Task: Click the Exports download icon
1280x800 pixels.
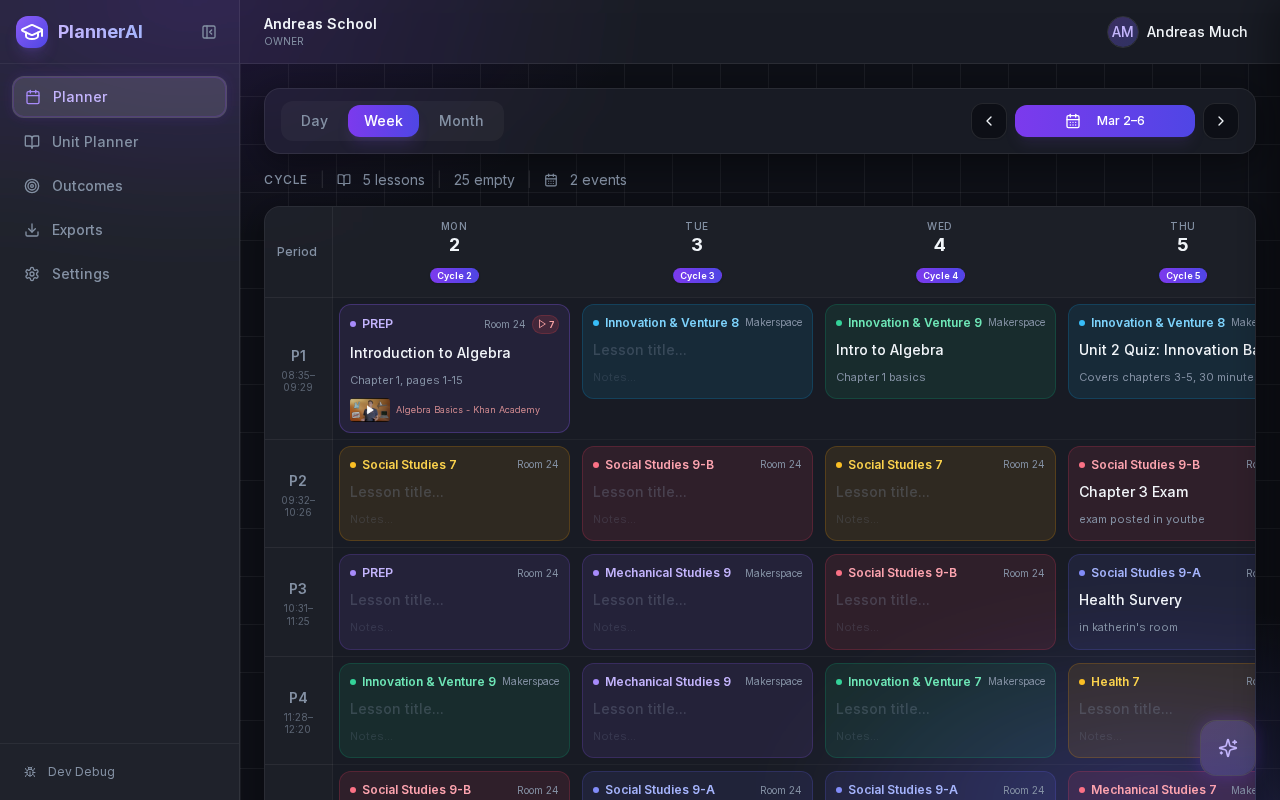Action: 32,230
